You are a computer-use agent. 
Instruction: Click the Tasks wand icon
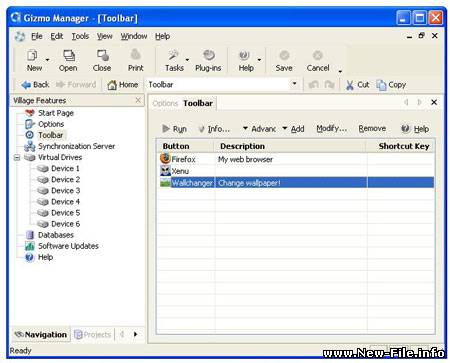[x=173, y=55]
